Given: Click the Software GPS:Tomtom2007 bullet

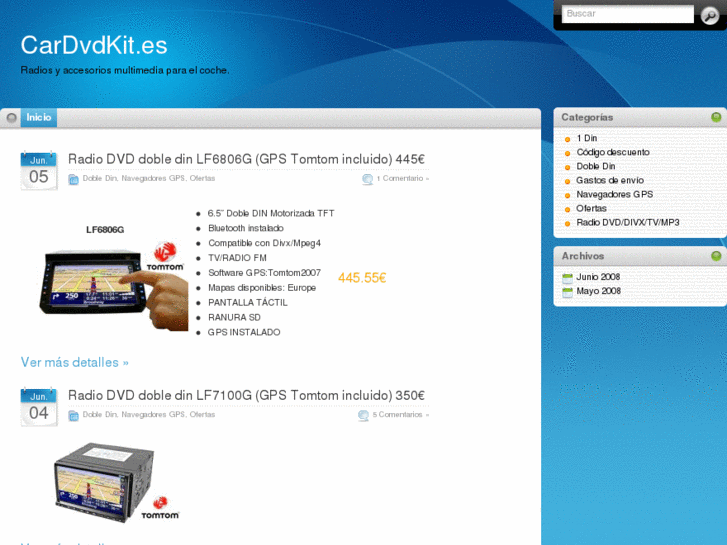Looking at the screenshot, I should click(x=264, y=273).
